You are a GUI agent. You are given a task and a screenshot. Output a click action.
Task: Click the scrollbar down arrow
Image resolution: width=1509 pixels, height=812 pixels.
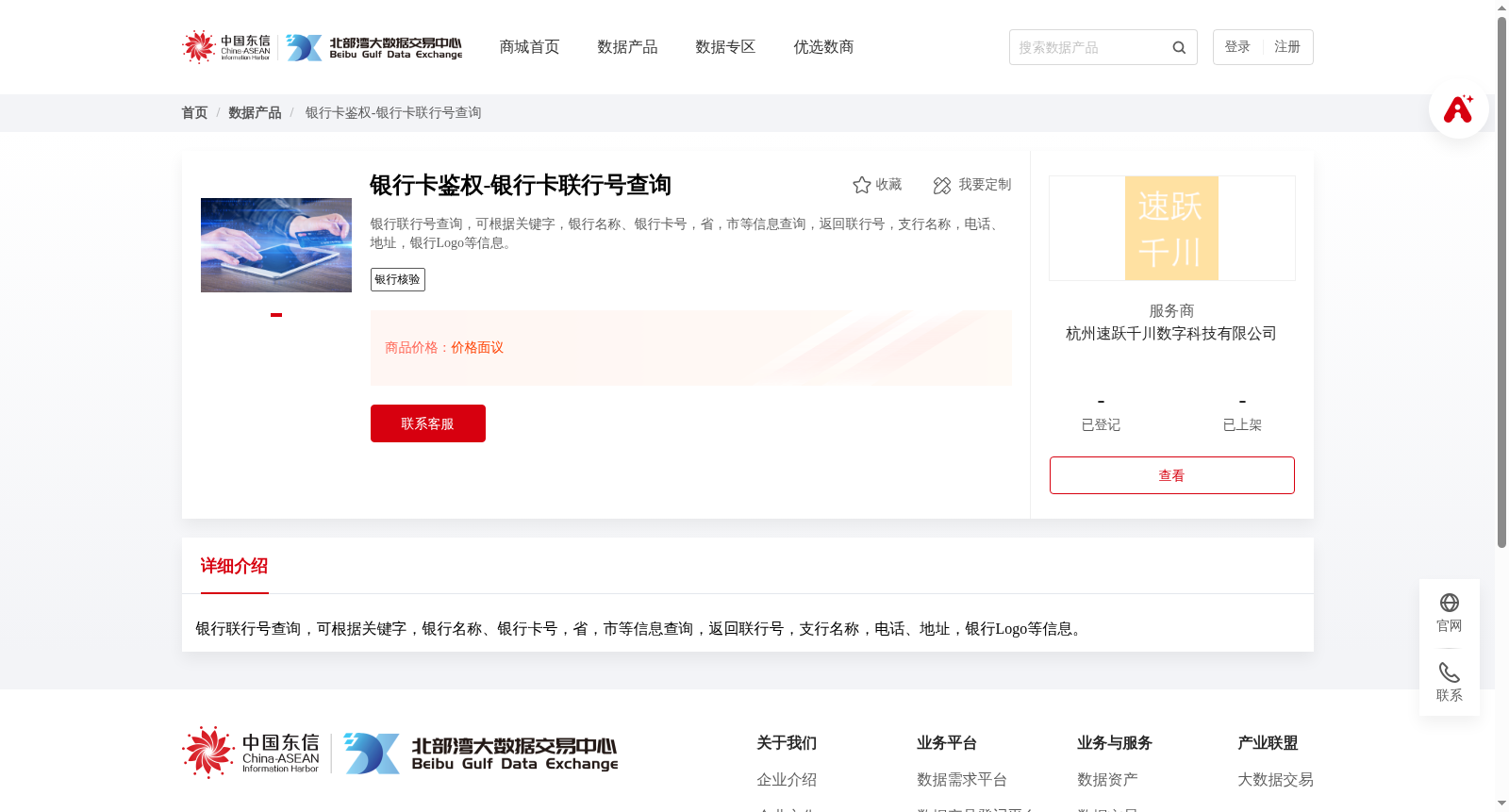pos(1501,804)
